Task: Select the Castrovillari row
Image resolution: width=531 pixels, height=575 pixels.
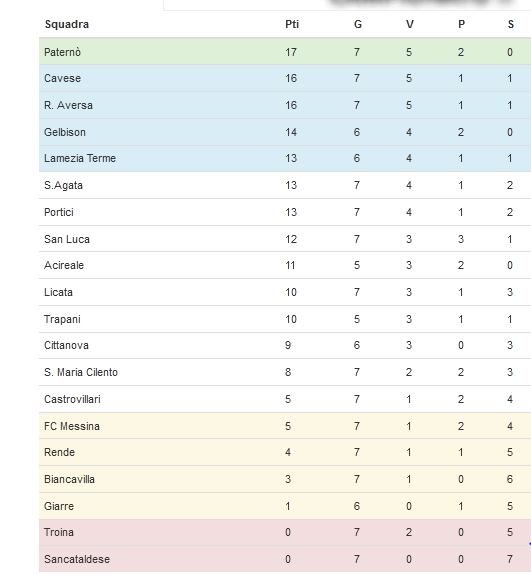Action: point(285,399)
